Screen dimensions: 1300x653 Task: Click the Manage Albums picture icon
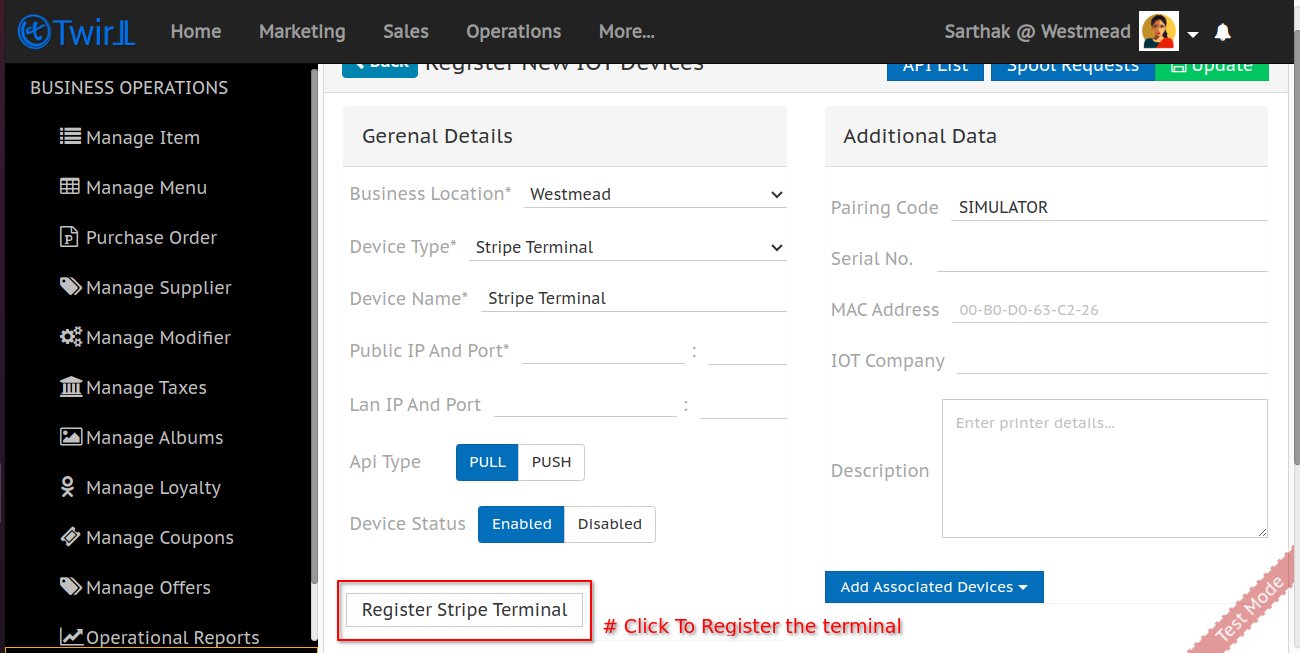(70, 436)
